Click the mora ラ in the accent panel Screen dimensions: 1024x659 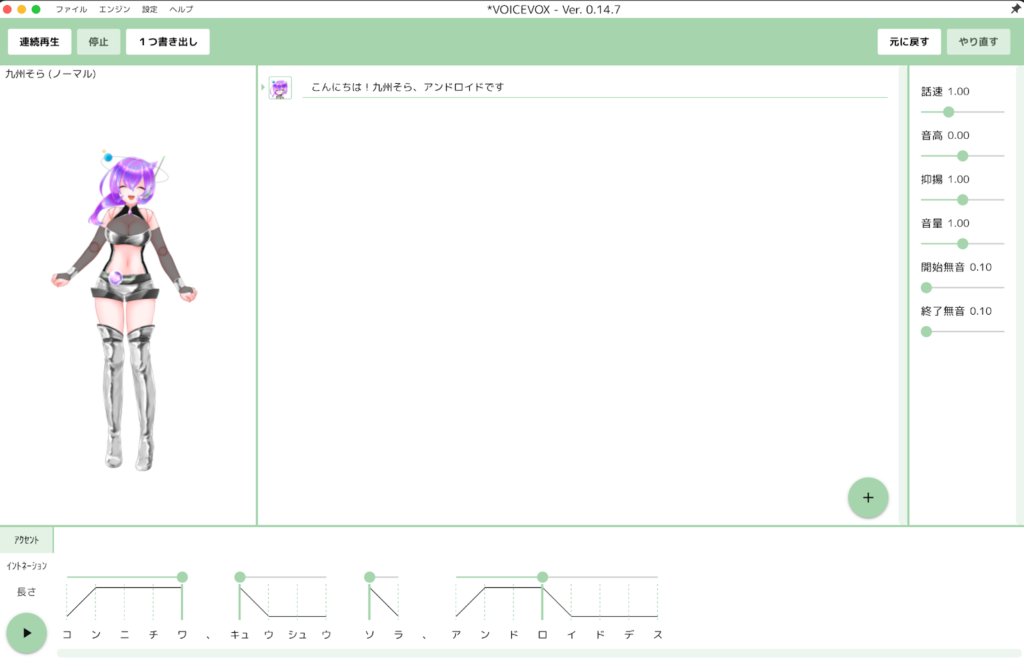coord(398,634)
